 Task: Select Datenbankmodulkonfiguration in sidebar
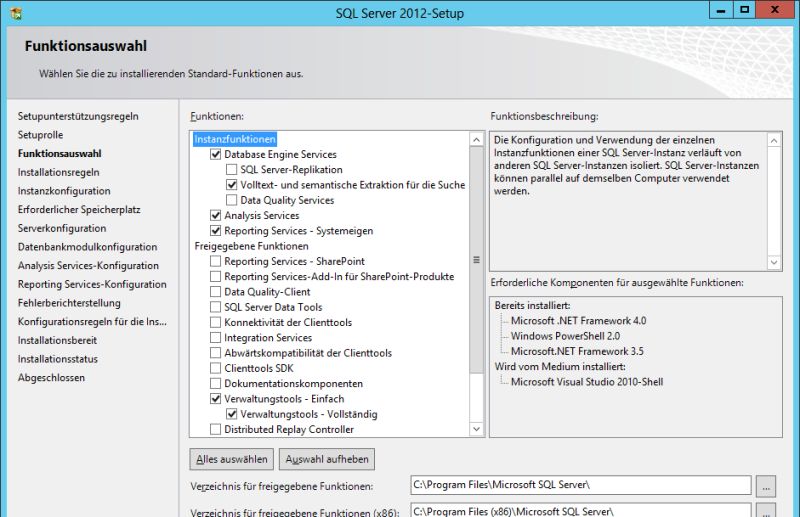(87, 247)
